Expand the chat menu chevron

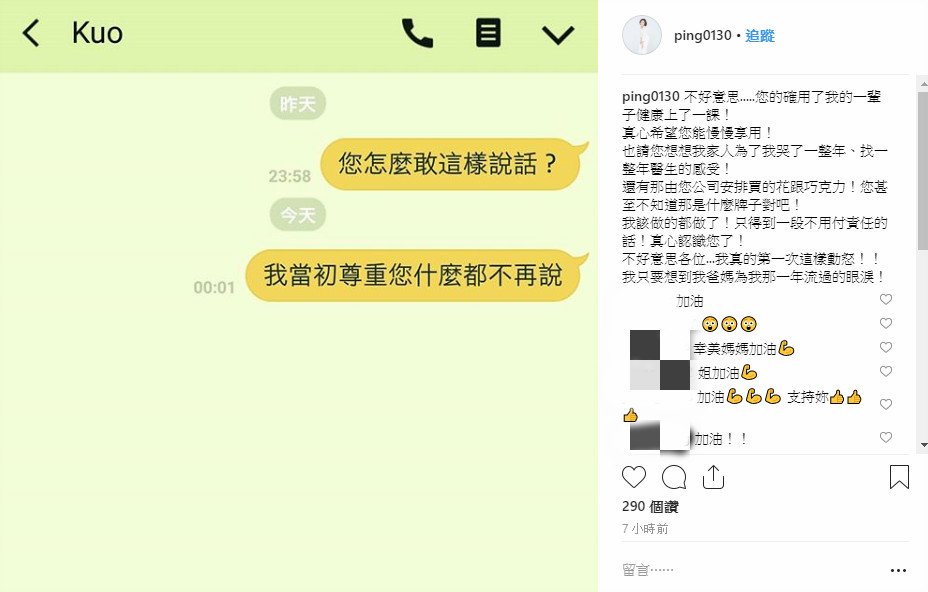pyautogui.click(x=558, y=35)
